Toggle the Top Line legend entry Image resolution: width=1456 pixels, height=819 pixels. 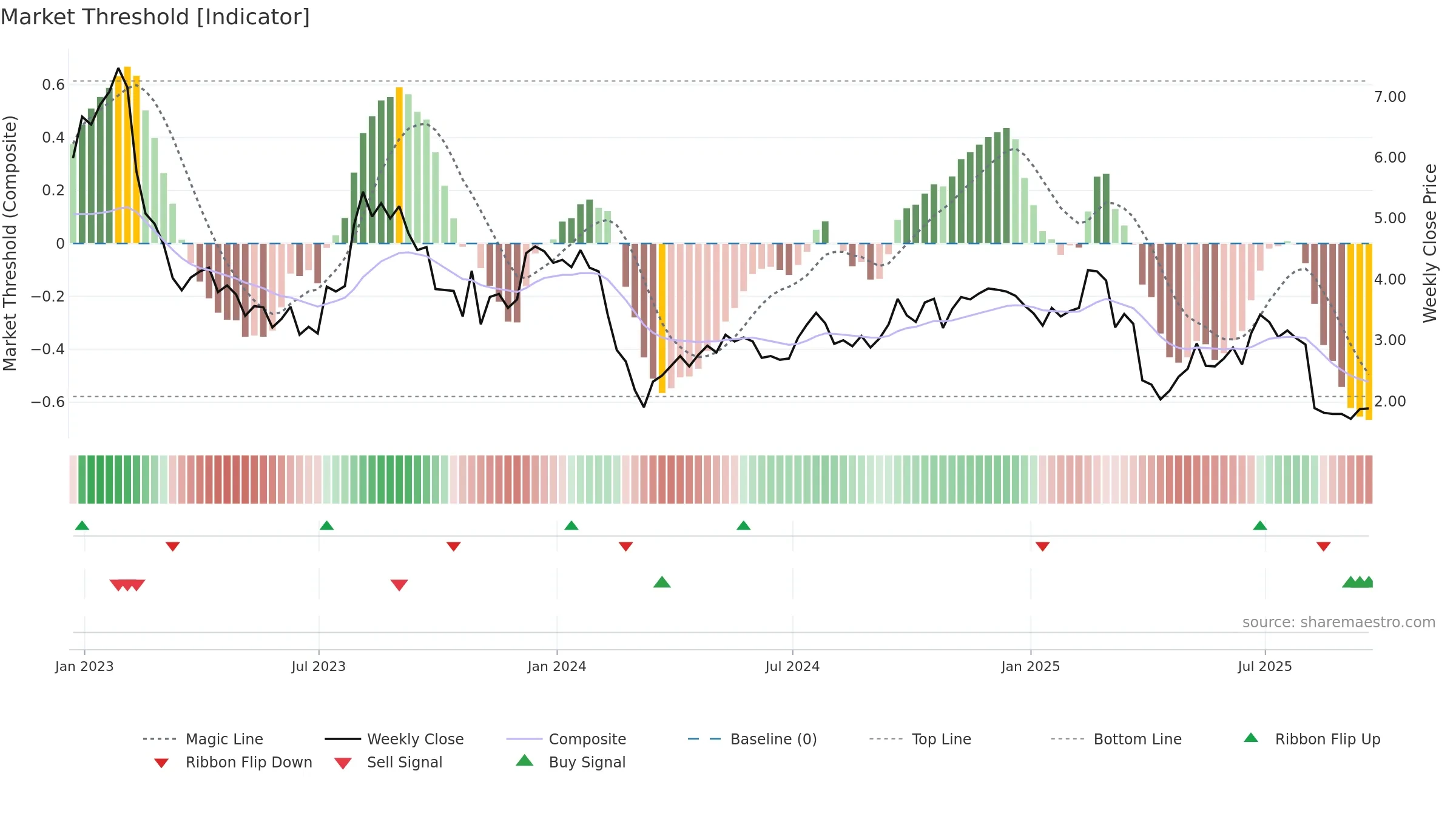pos(920,739)
